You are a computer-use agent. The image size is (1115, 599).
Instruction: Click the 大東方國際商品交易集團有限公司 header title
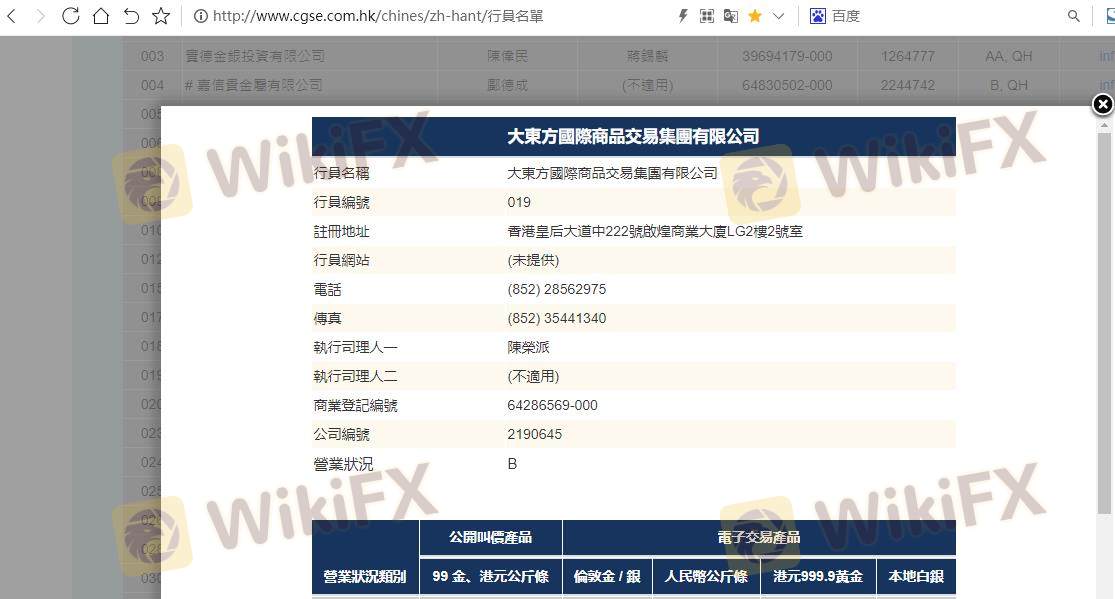633,136
